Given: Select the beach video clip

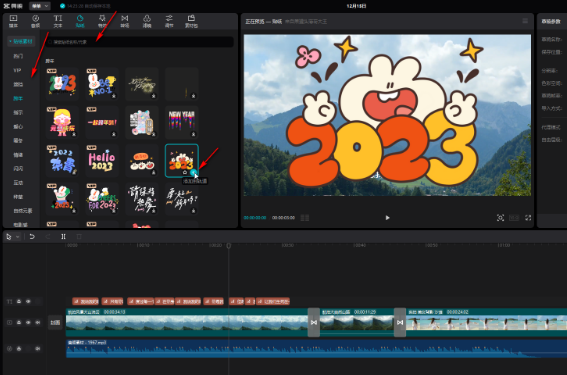Looking at the screenshot, I should click(x=486, y=322).
